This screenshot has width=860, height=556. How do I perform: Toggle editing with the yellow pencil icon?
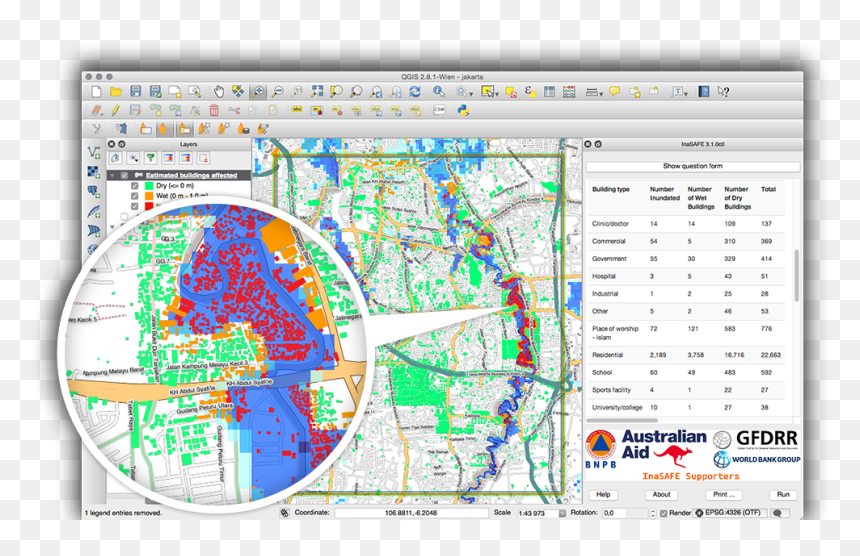tap(116, 111)
